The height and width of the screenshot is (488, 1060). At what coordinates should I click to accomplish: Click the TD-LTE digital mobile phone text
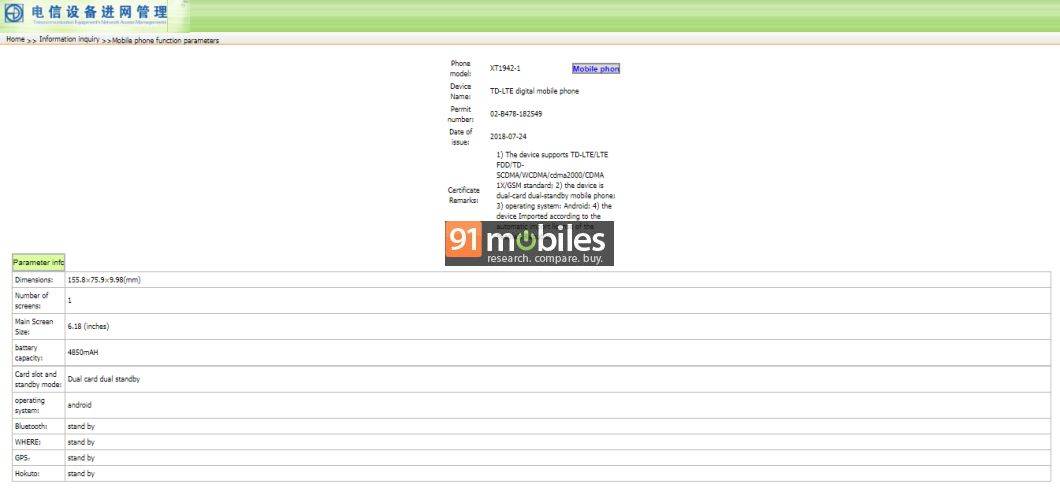point(534,91)
